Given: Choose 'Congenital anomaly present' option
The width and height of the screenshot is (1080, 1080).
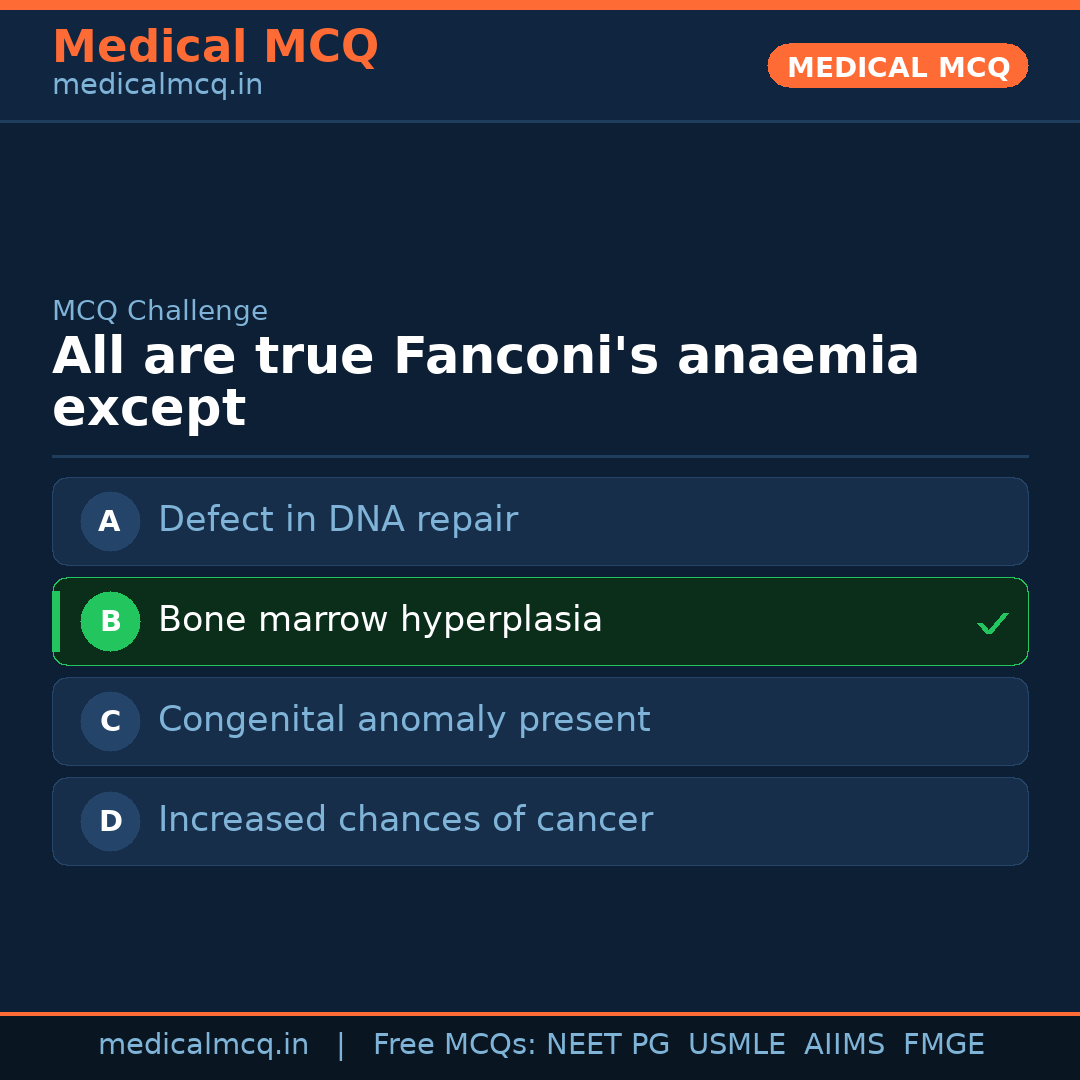Looking at the screenshot, I should 404,720.
